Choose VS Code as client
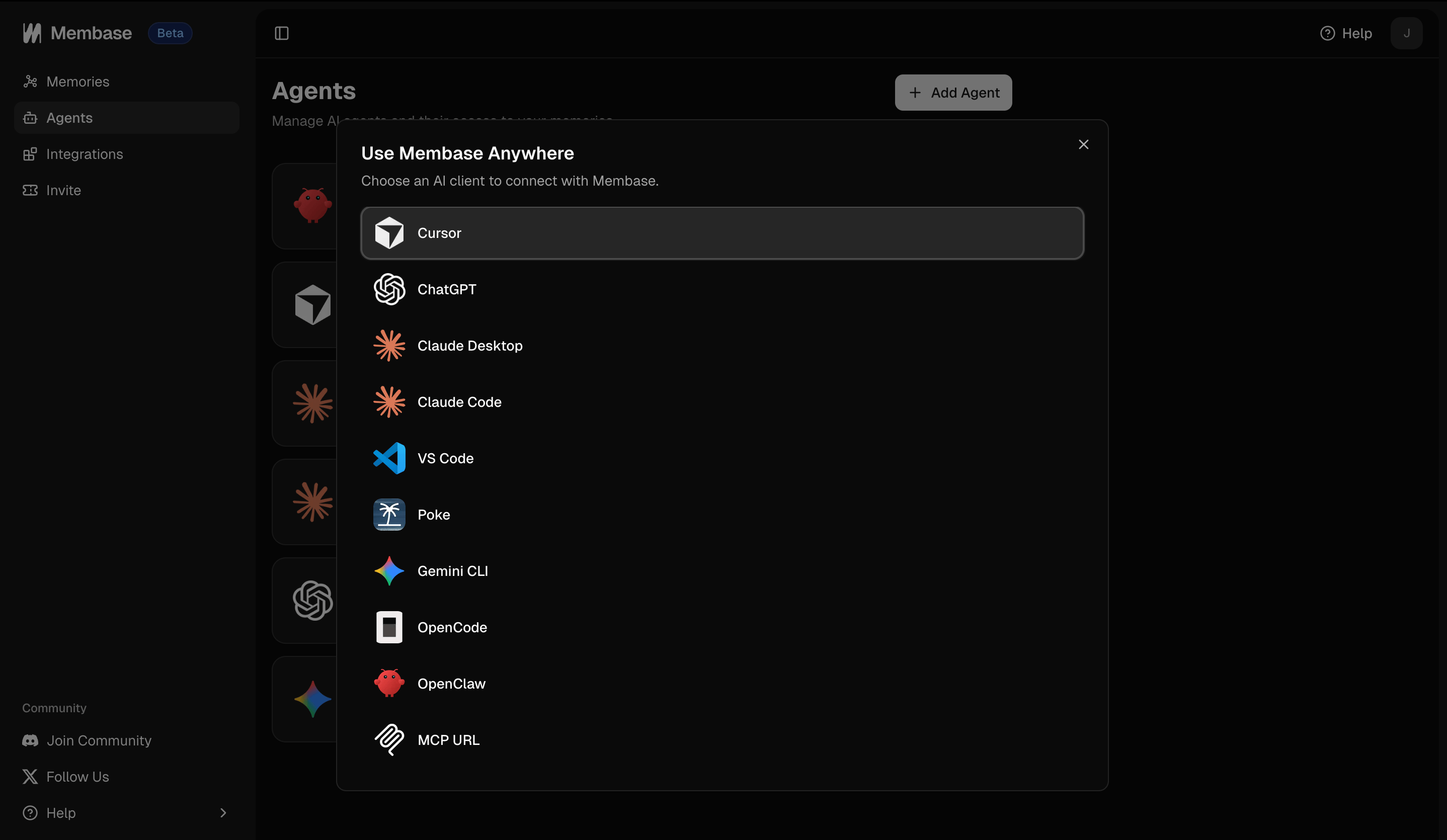 (722, 458)
